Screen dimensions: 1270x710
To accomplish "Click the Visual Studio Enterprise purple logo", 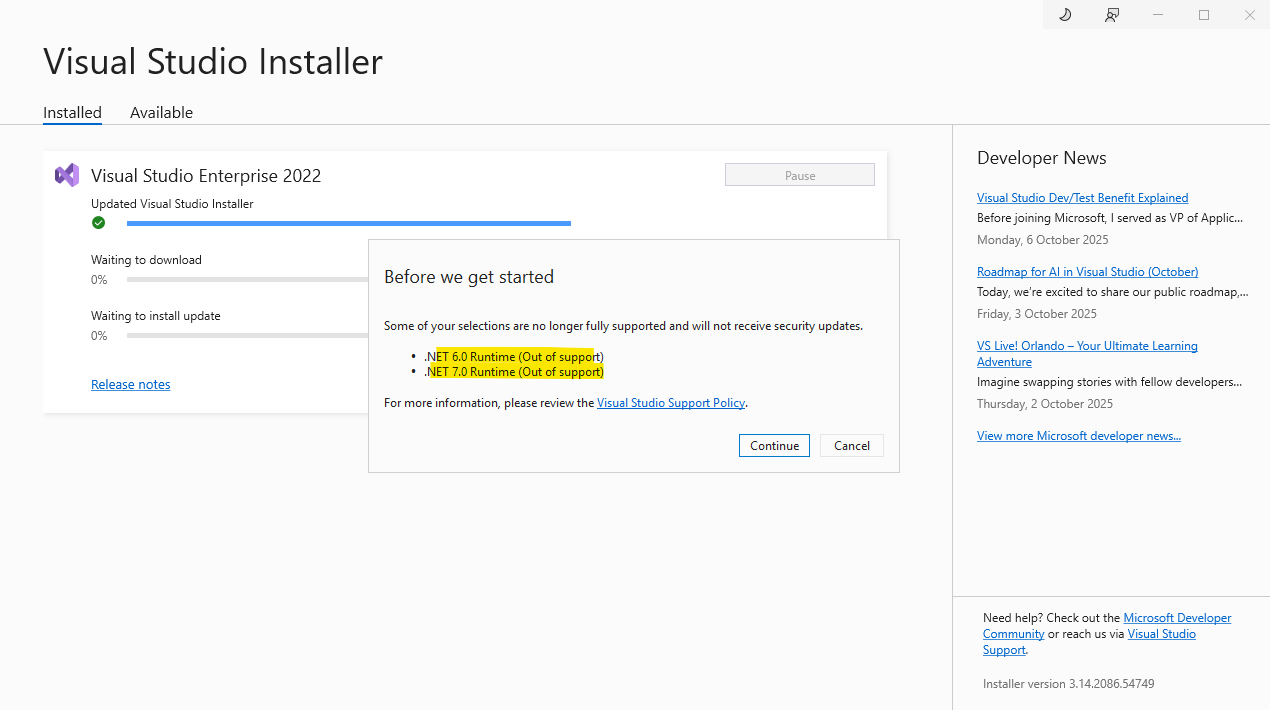I will [67, 175].
